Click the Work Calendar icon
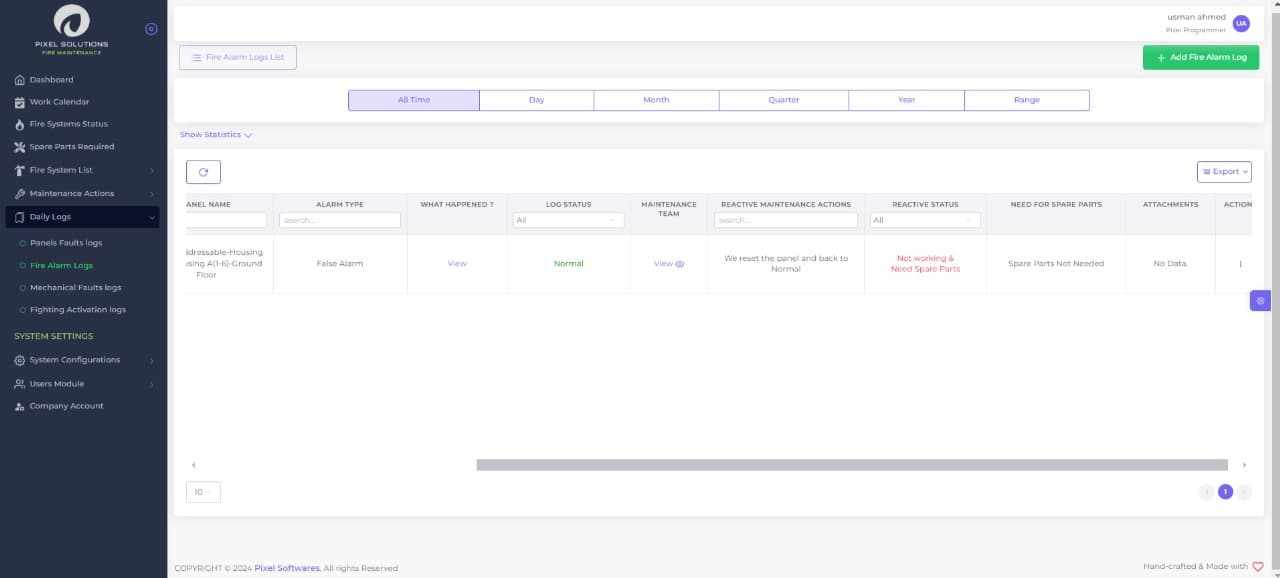 (x=20, y=102)
